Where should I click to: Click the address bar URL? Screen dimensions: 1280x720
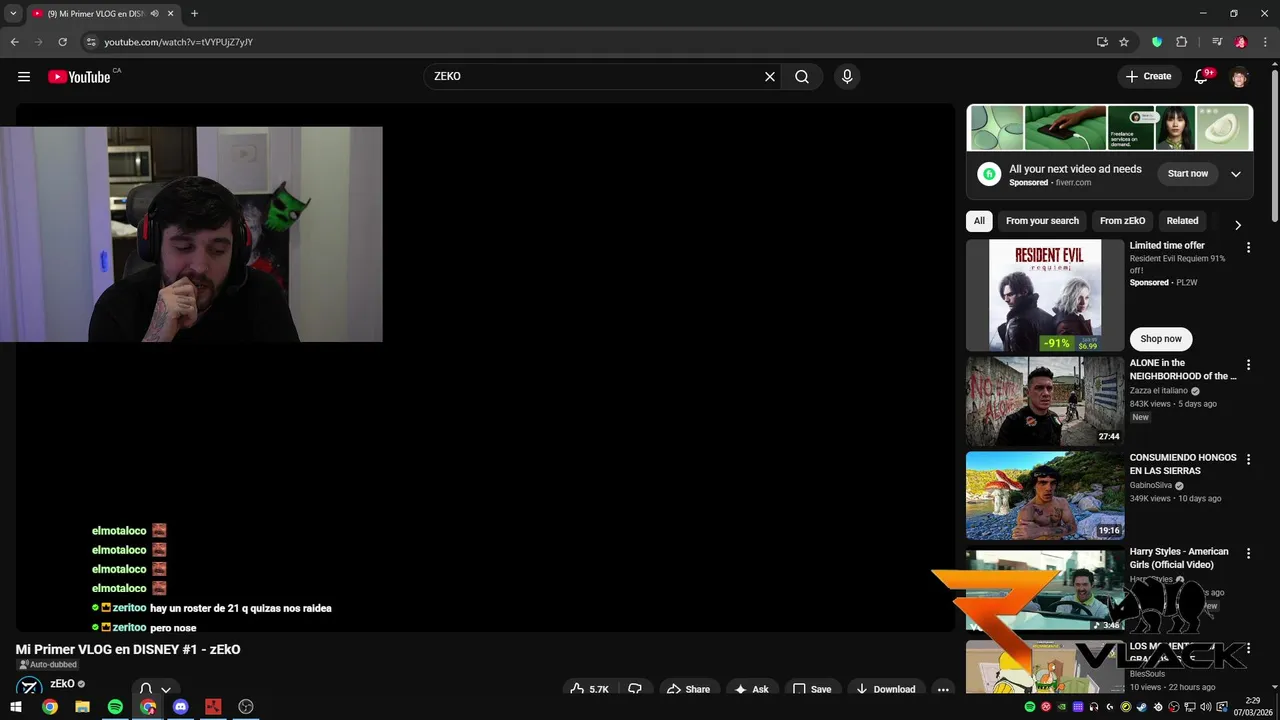point(179,42)
